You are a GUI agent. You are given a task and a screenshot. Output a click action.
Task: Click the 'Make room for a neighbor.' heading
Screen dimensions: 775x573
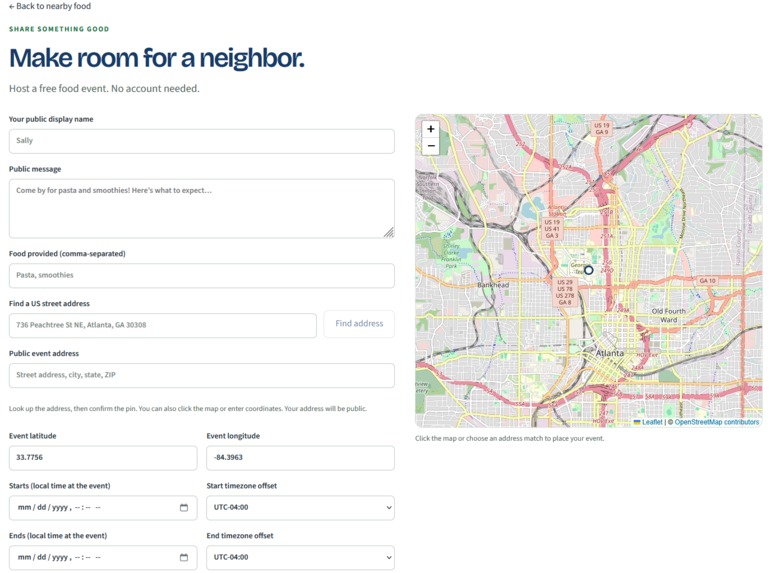157,58
